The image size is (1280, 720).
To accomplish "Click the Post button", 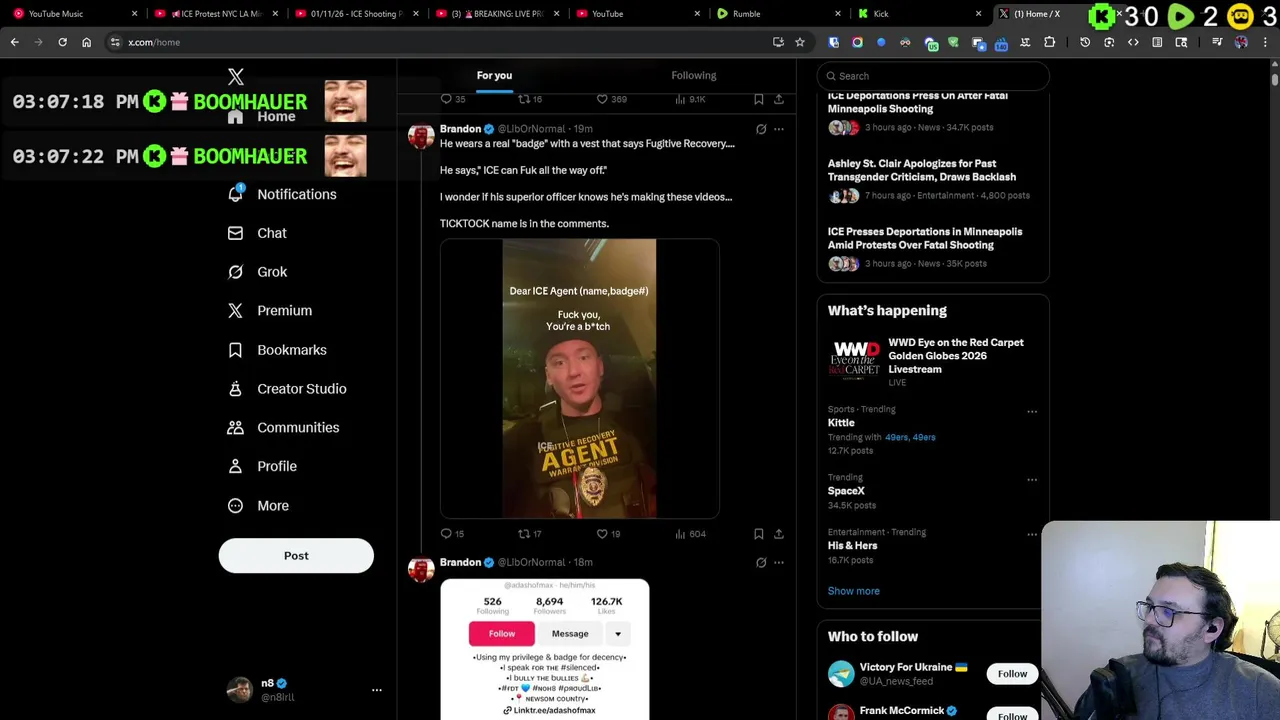I will click(296, 556).
